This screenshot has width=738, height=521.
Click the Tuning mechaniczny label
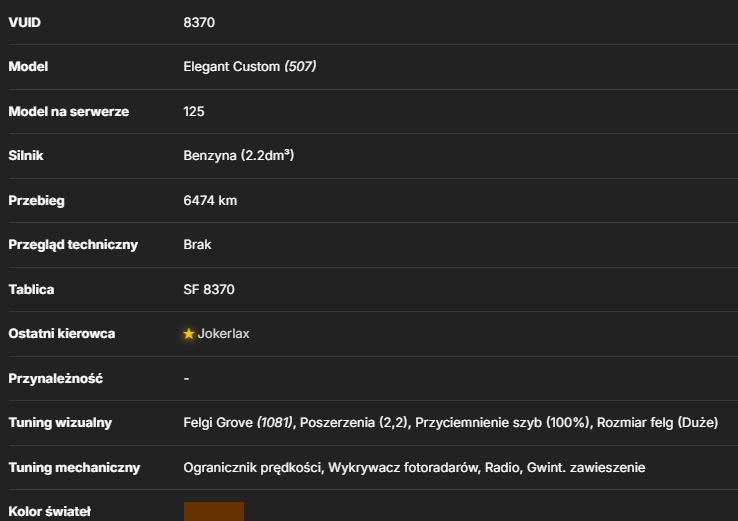coord(74,468)
